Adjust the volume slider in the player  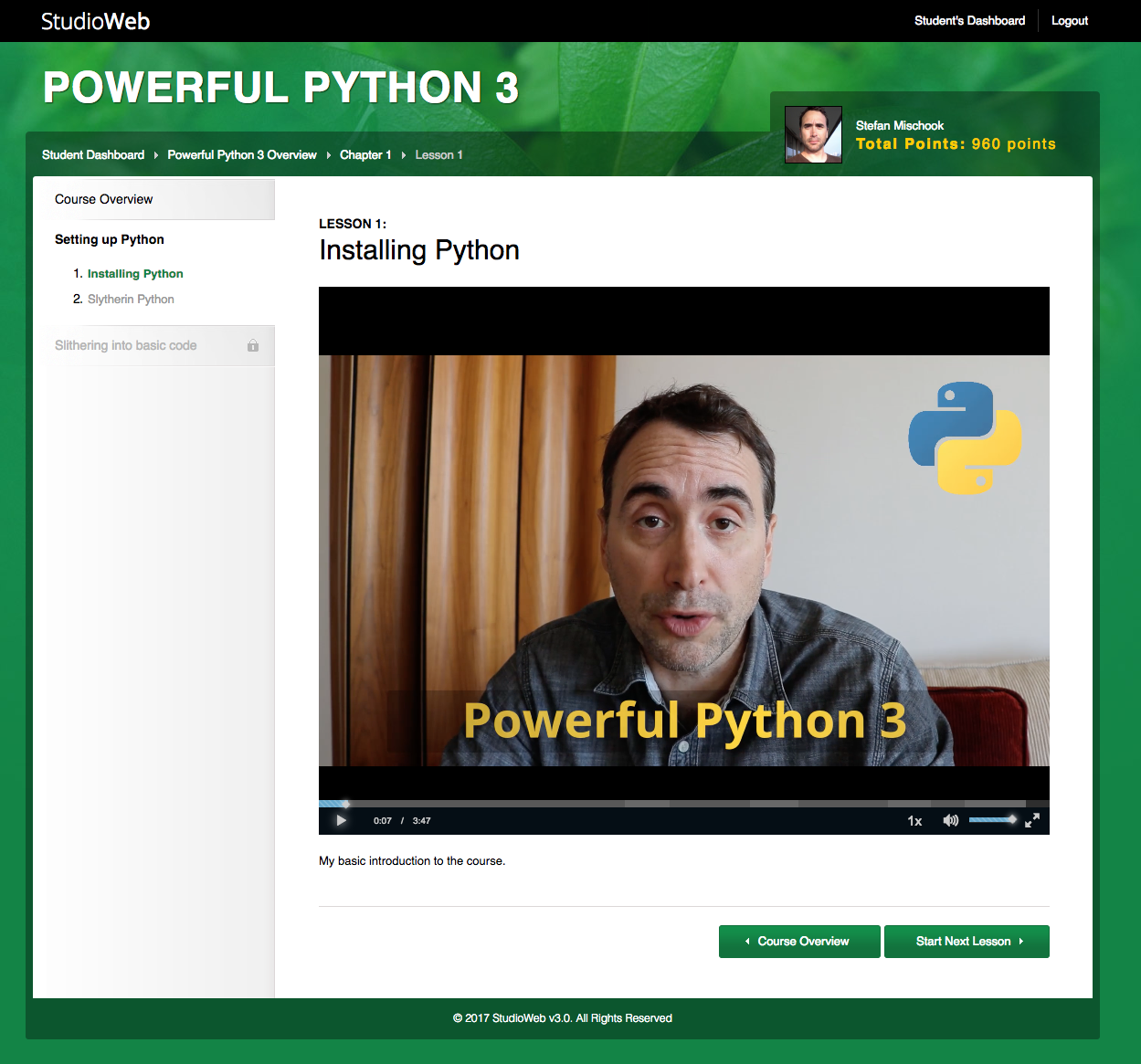pyautogui.click(x=992, y=820)
